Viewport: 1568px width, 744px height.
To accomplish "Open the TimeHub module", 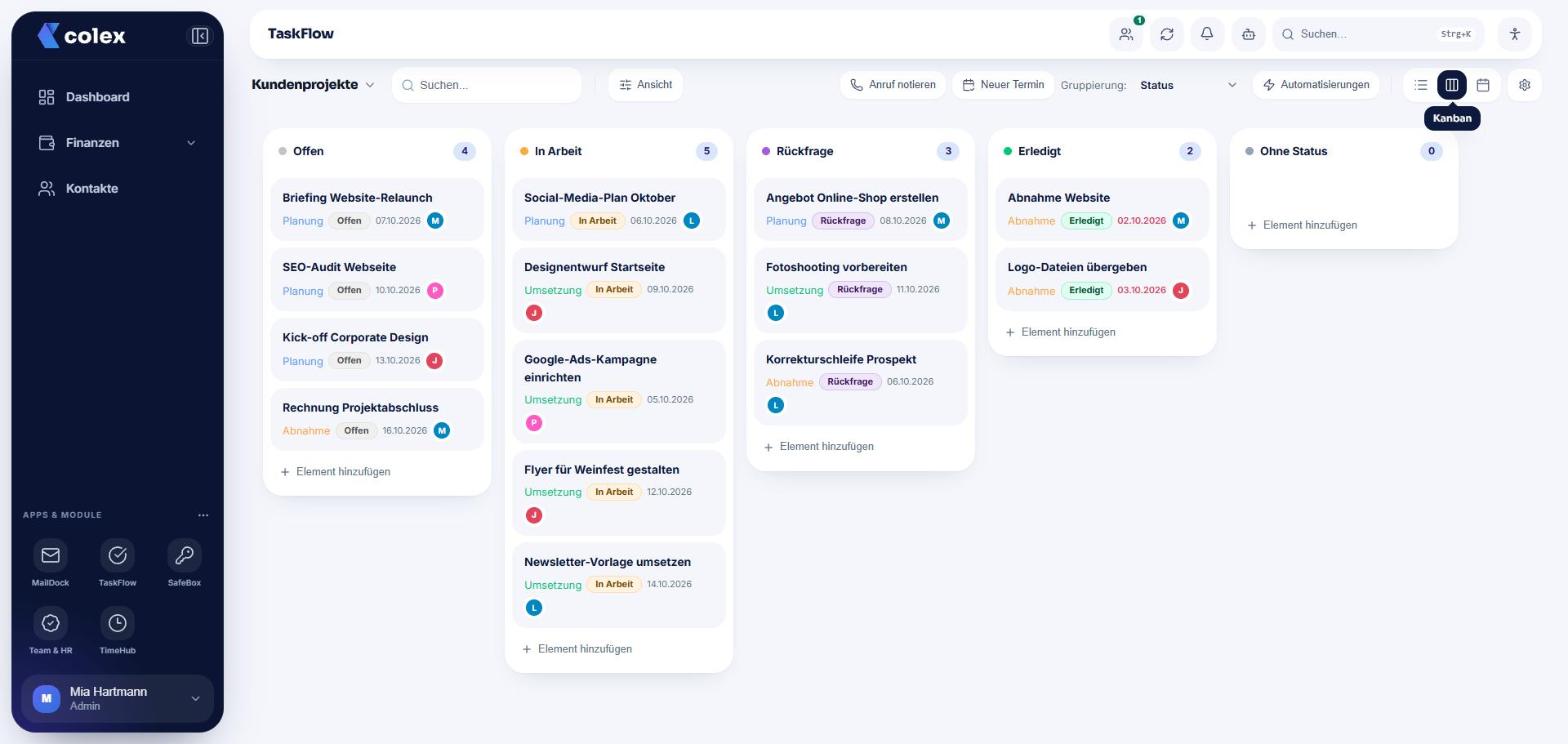I will (117, 631).
